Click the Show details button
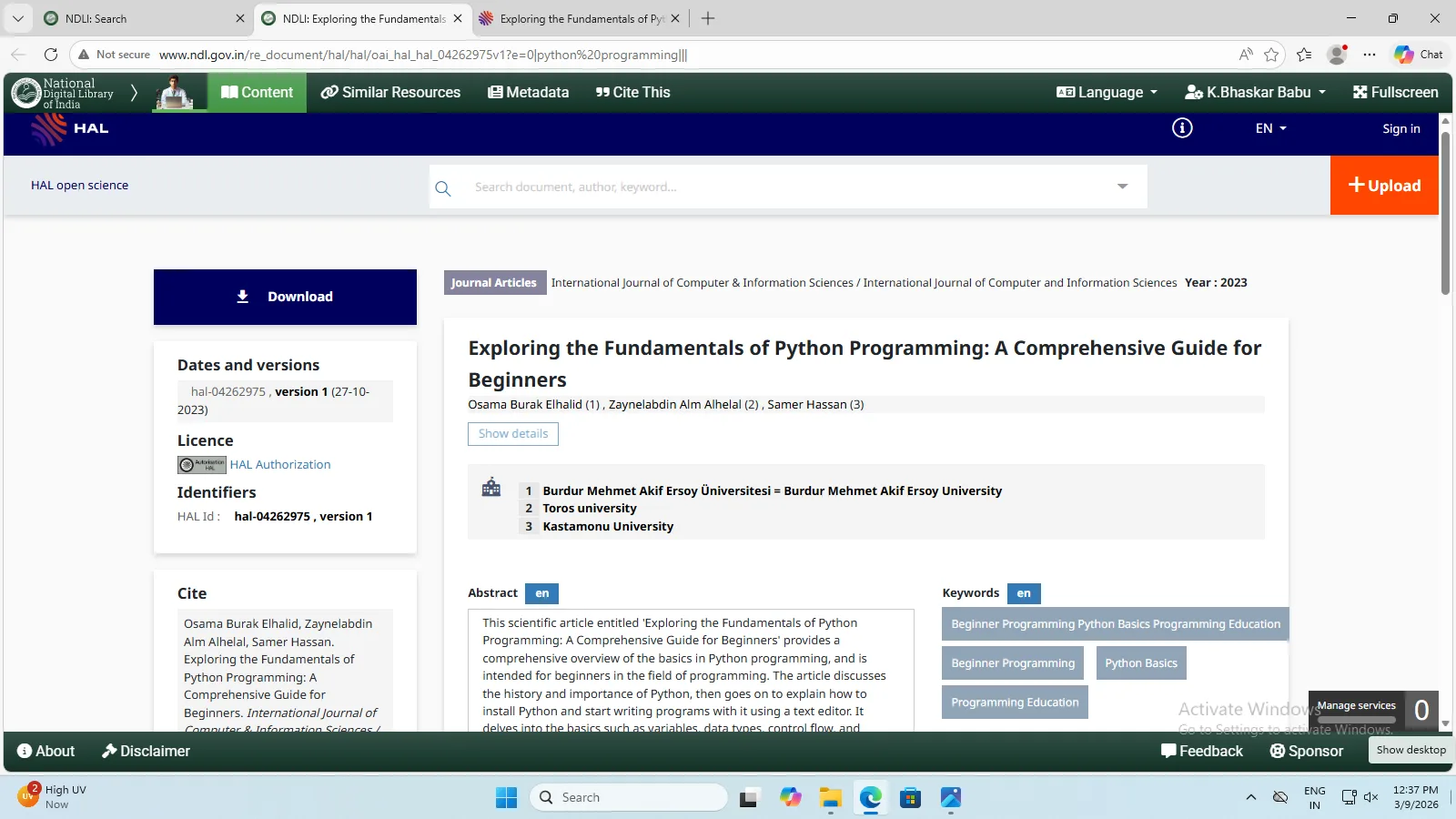Image resolution: width=1456 pixels, height=819 pixels. [513, 434]
